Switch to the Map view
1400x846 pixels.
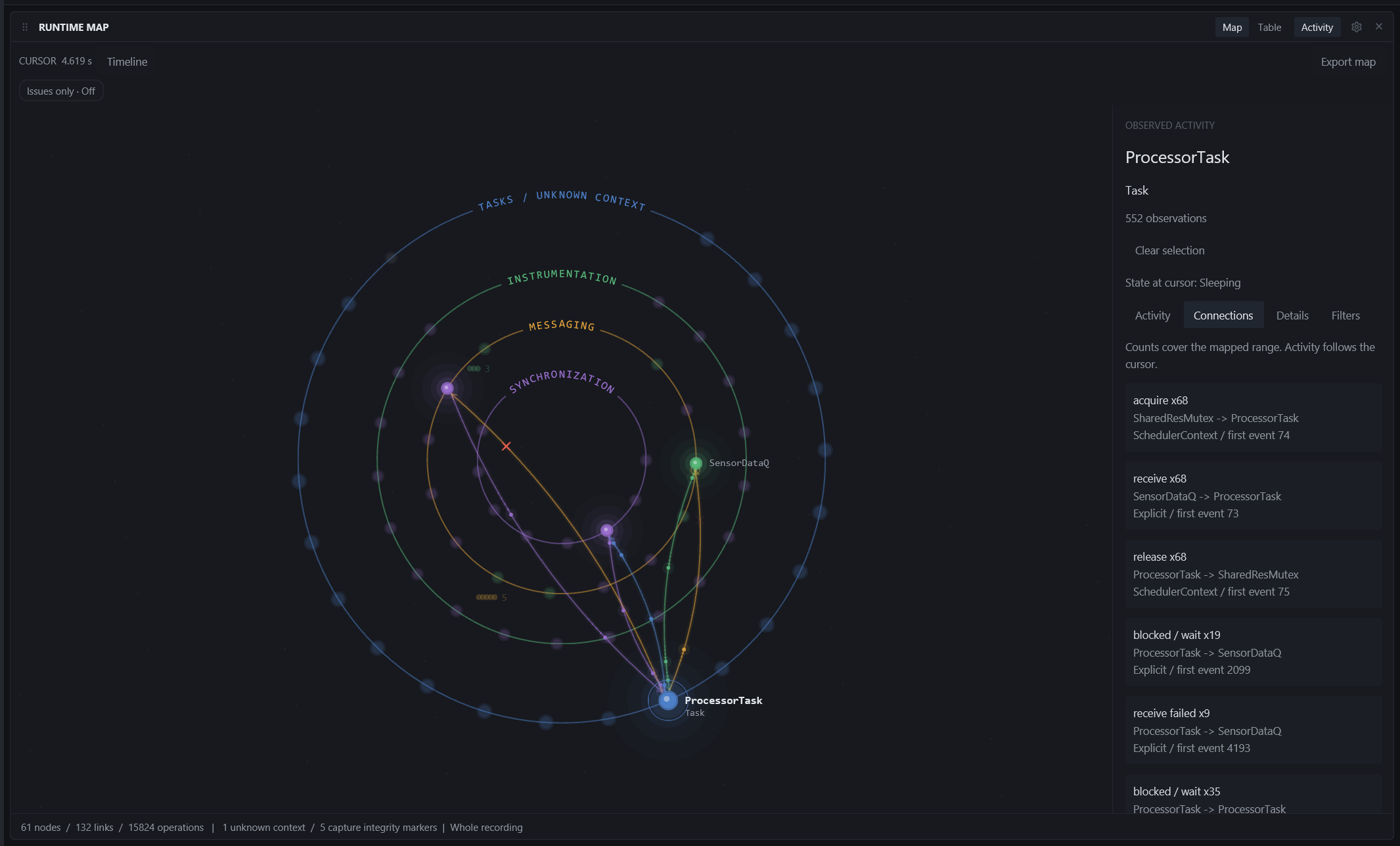click(x=1232, y=27)
